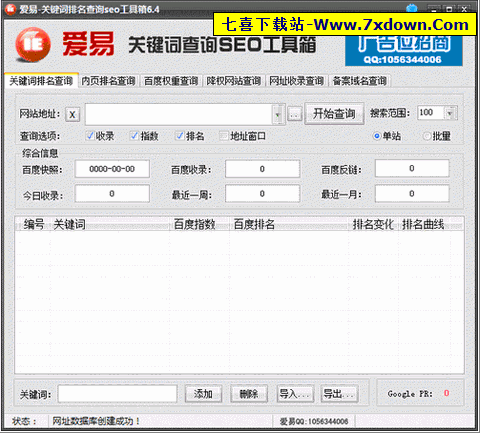Click the website address input field
Screen dimensions: 480x433
[x=179, y=115]
